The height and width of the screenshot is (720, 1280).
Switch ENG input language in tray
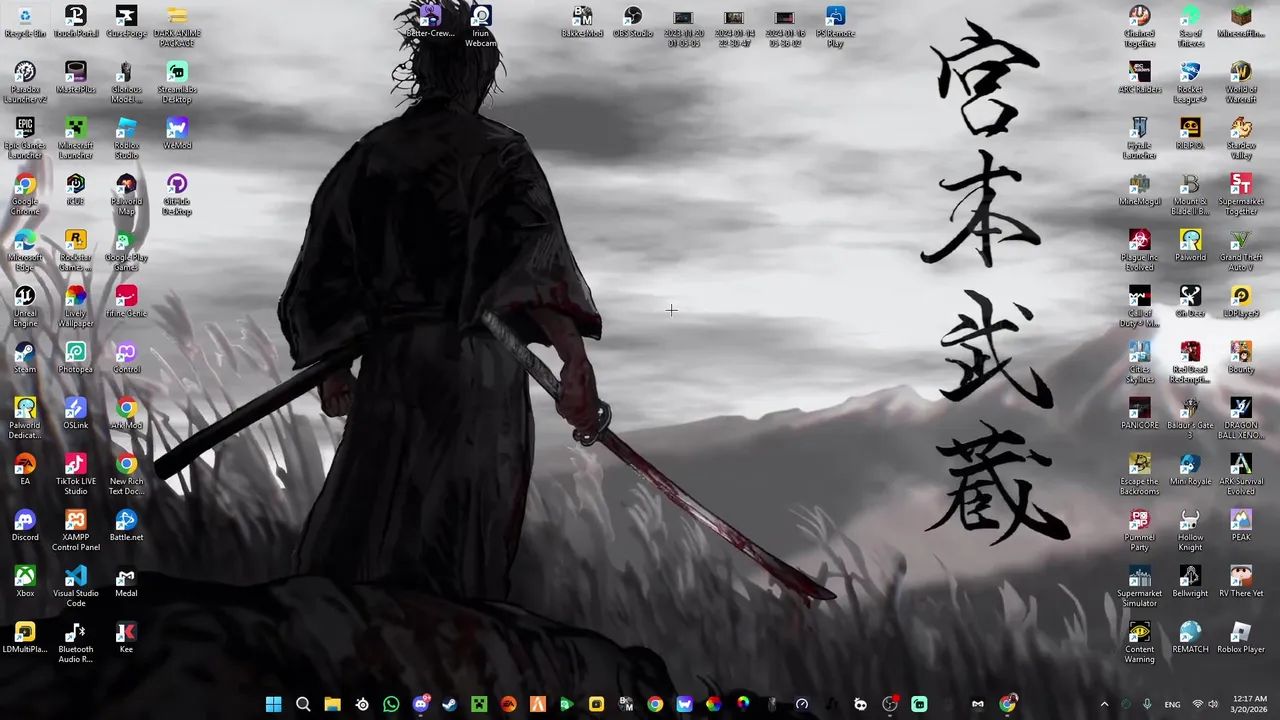(1172, 705)
